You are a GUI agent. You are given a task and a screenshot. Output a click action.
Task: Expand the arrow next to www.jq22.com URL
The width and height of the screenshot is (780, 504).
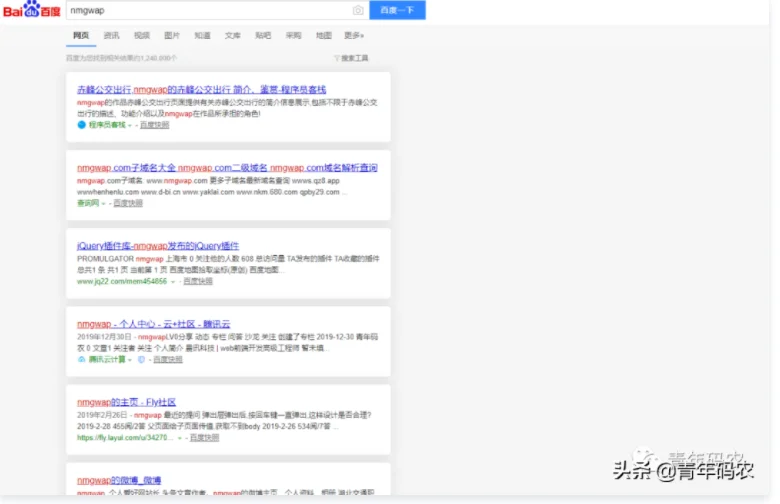coord(173,282)
